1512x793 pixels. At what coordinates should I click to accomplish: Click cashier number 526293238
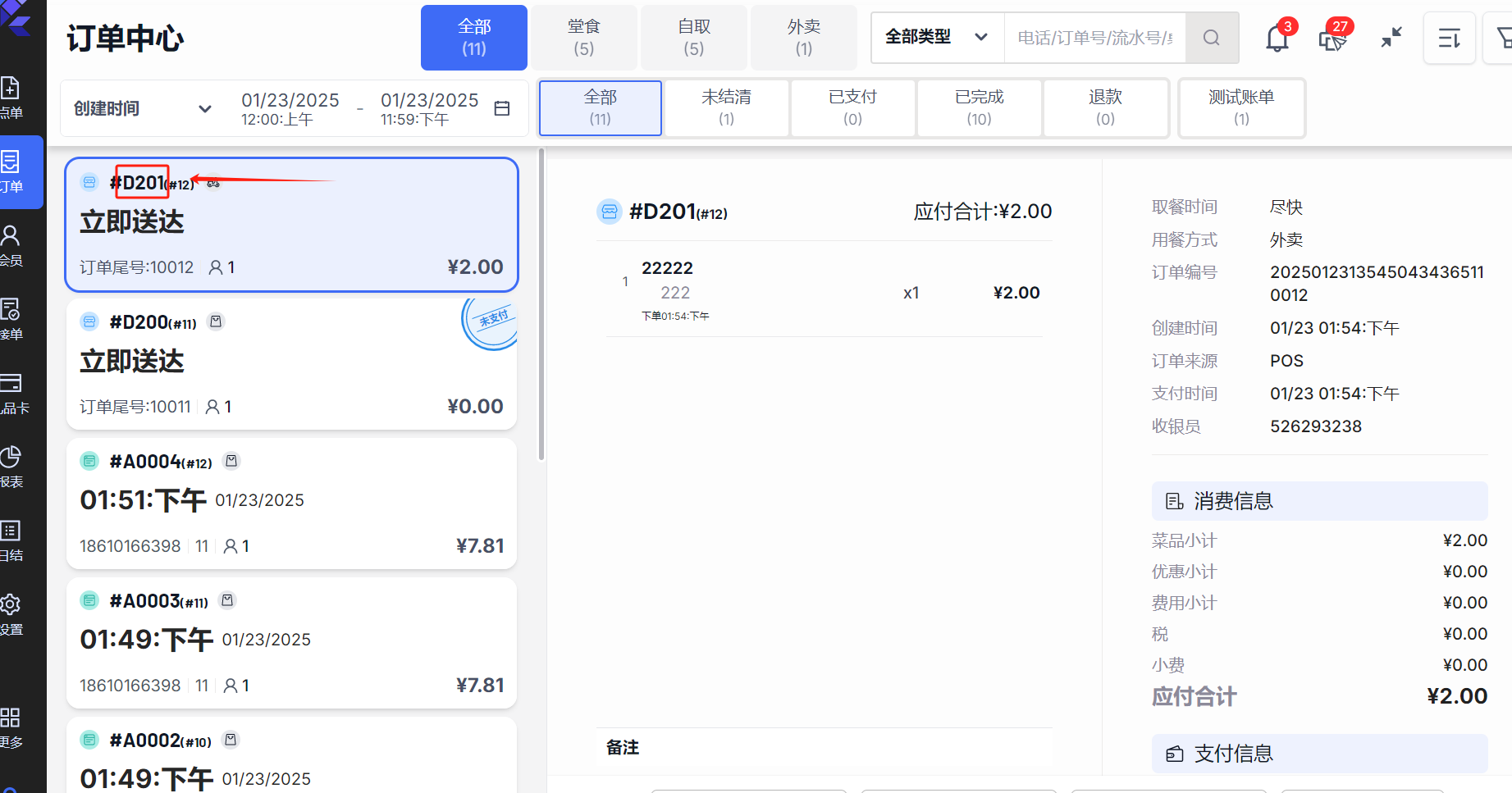coord(1316,426)
